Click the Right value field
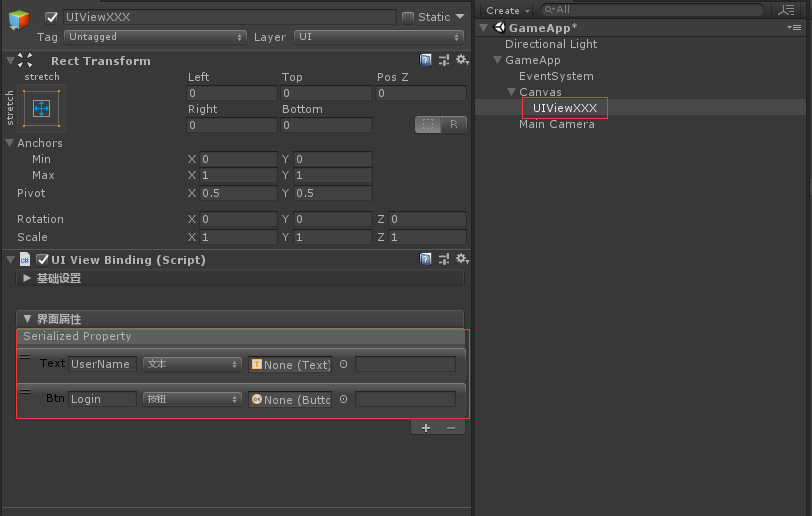The image size is (812, 516). (232, 125)
